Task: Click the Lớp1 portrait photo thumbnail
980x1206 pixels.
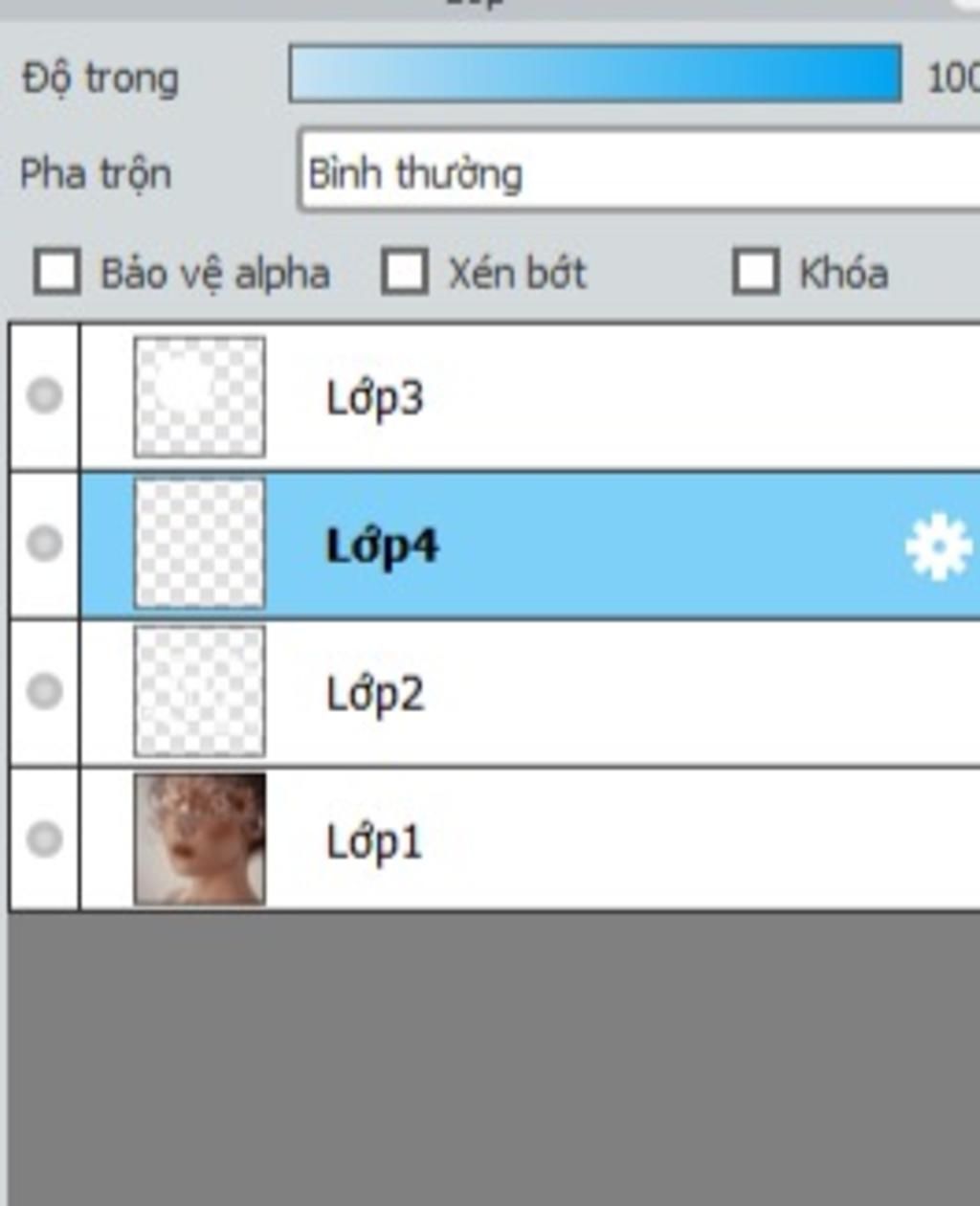Action: click(x=200, y=839)
